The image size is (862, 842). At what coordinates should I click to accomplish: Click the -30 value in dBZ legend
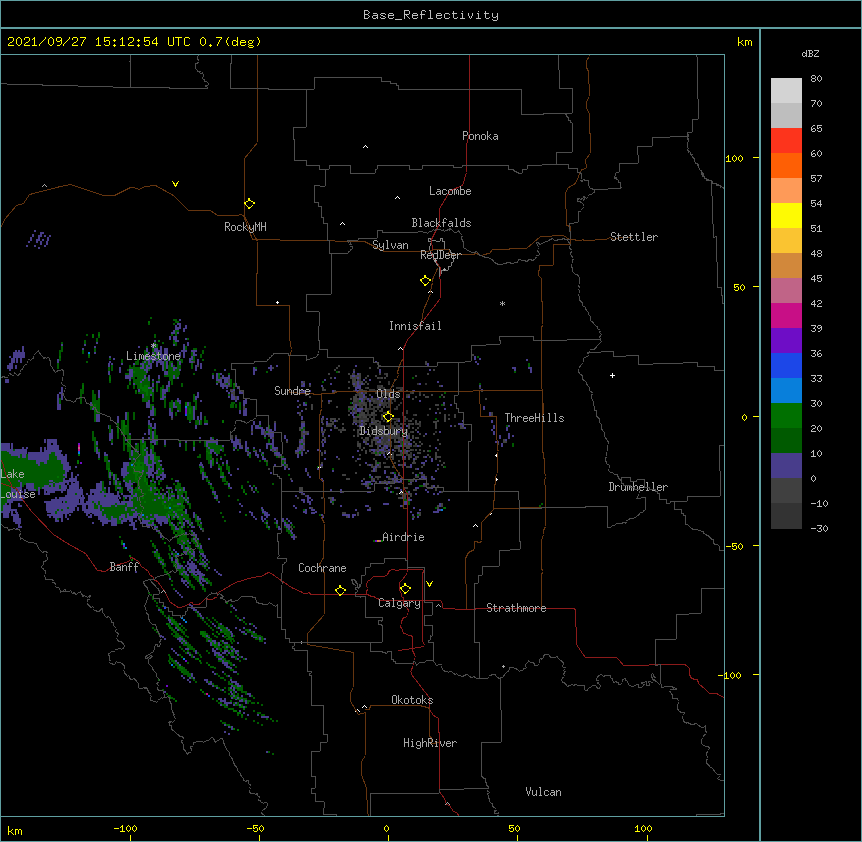pos(819,528)
